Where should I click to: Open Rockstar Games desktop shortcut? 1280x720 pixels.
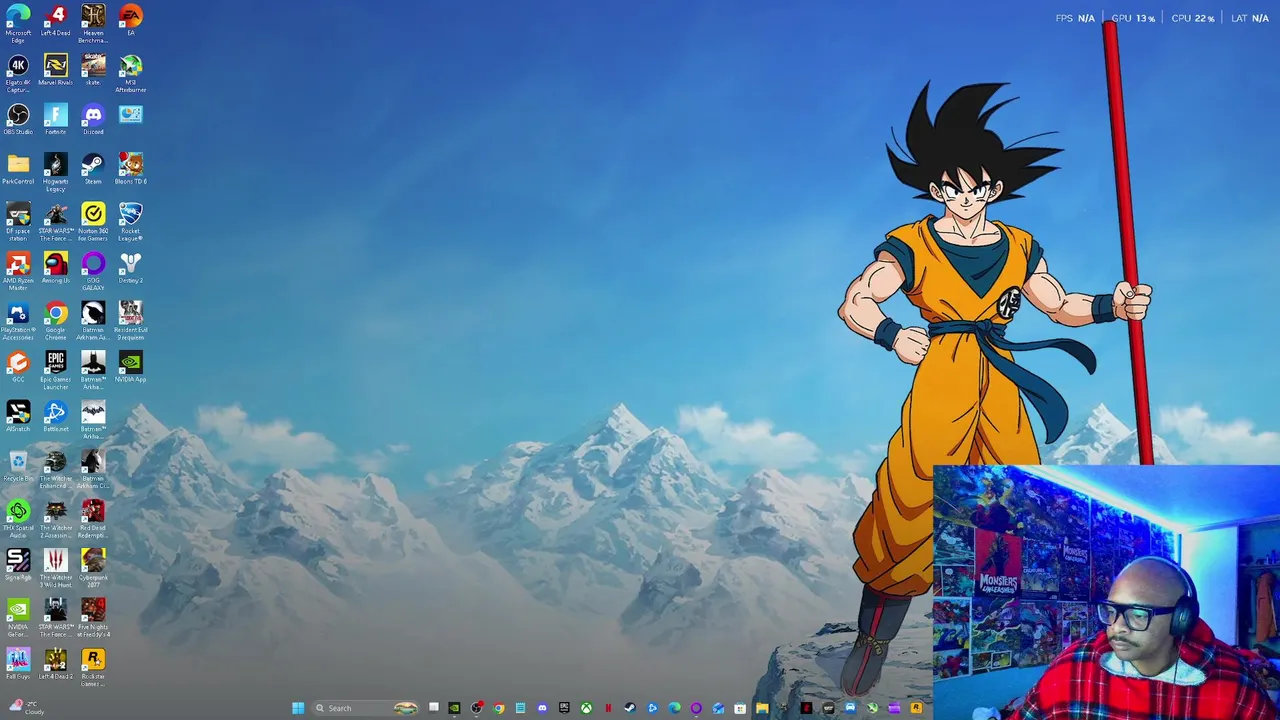[x=93, y=667]
